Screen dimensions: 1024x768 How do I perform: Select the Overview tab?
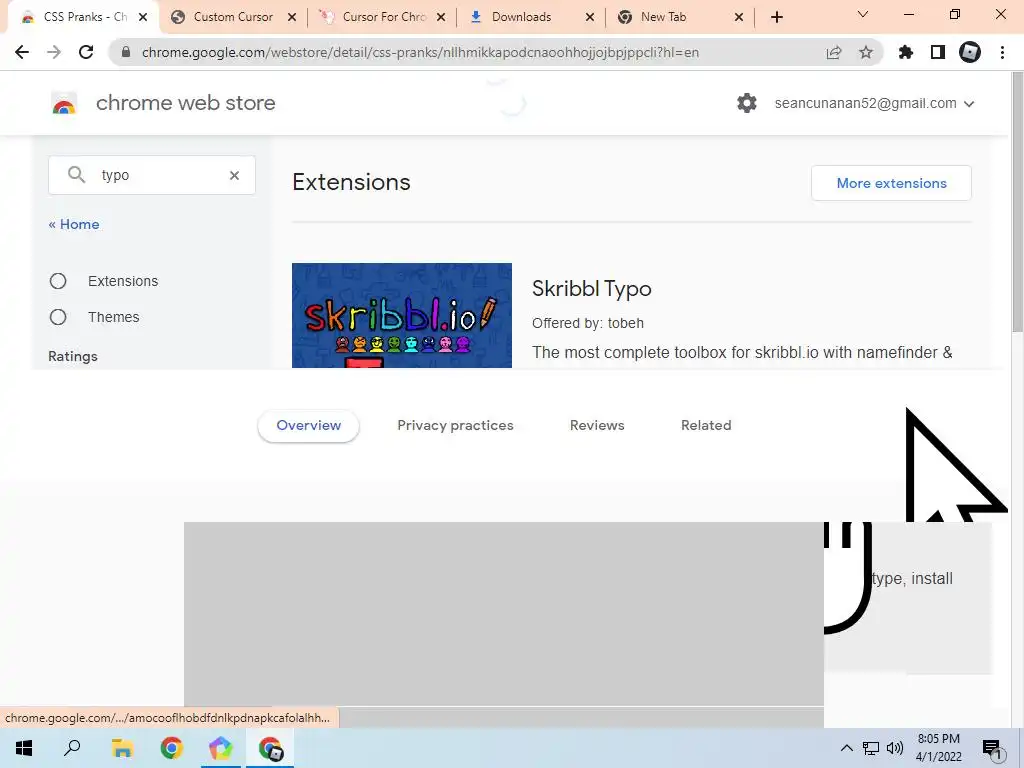click(308, 425)
